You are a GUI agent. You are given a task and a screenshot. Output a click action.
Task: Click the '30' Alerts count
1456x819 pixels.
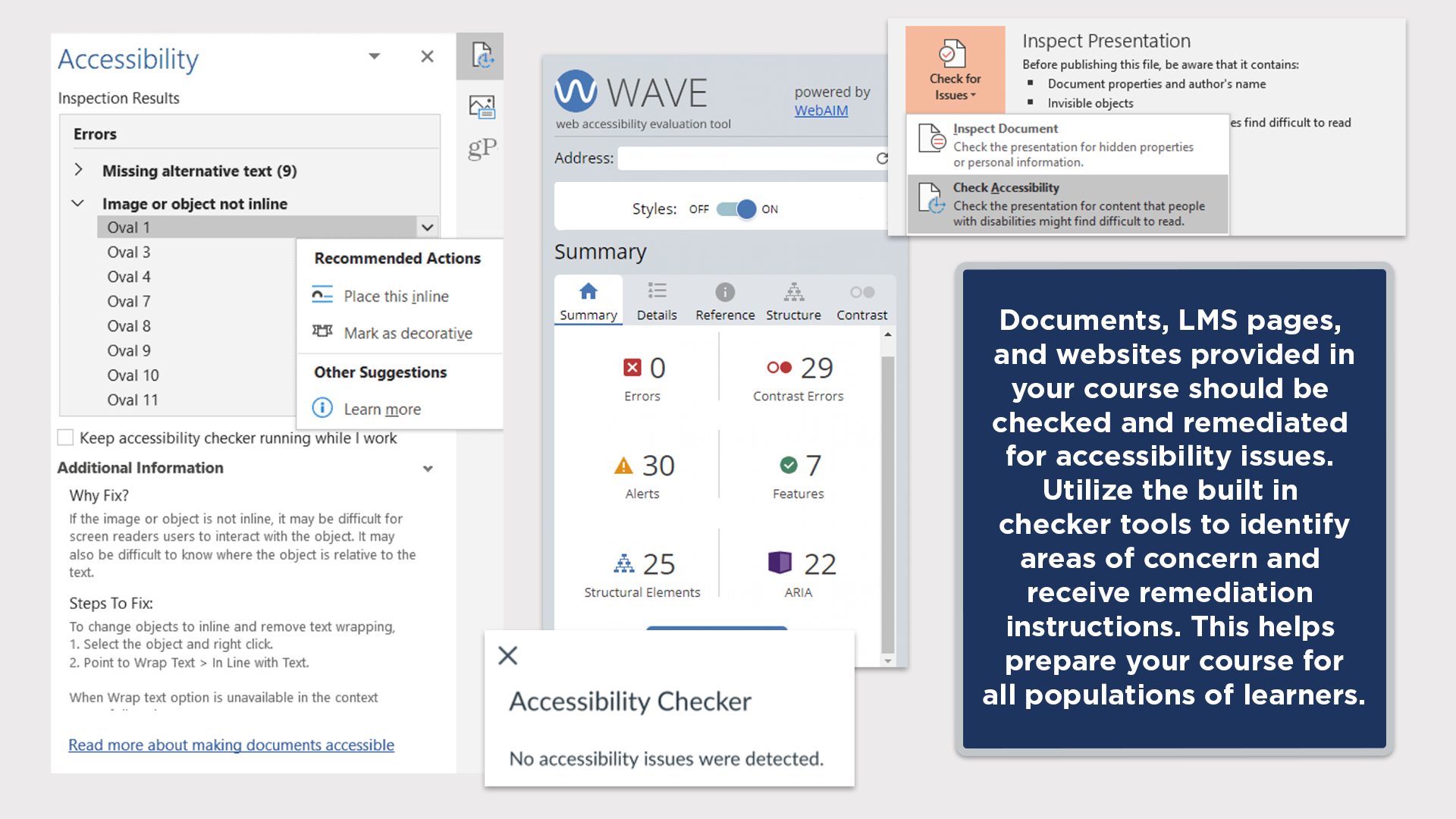pyautogui.click(x=658, y=466)
